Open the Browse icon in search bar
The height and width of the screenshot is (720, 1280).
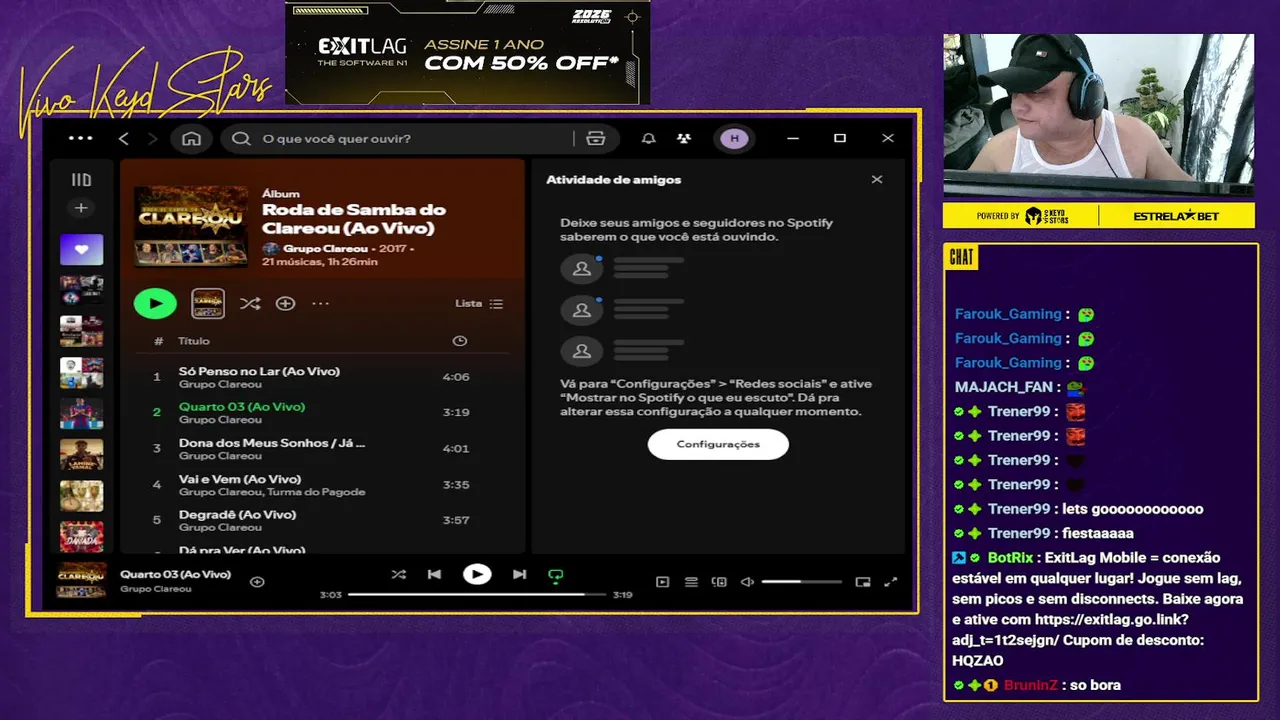pyautogui.click(x=596, y=139)
